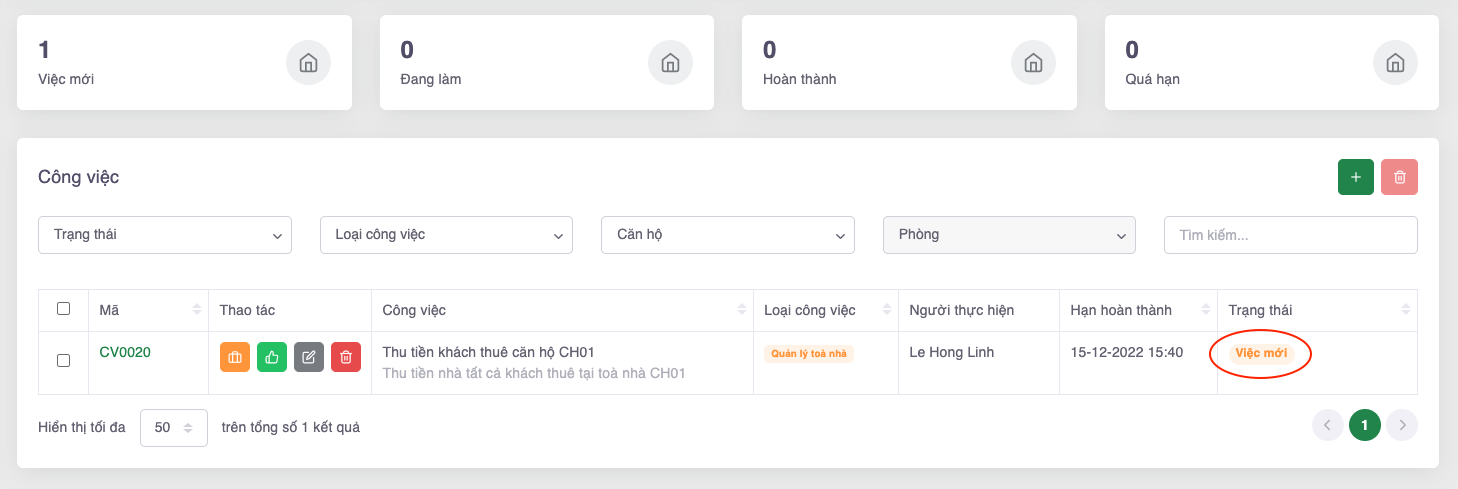Viewport: 1458px width, 489px height.
Task: Check the checkbox for row CV0020
Action: (x=63, y=360)
